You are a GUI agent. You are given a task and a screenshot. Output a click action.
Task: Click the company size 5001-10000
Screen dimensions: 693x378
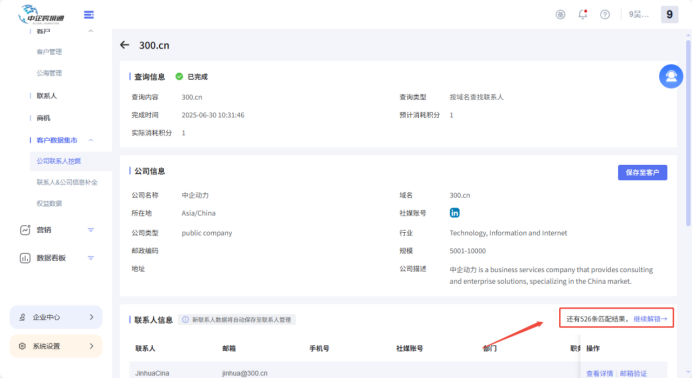tap(468, 251)
